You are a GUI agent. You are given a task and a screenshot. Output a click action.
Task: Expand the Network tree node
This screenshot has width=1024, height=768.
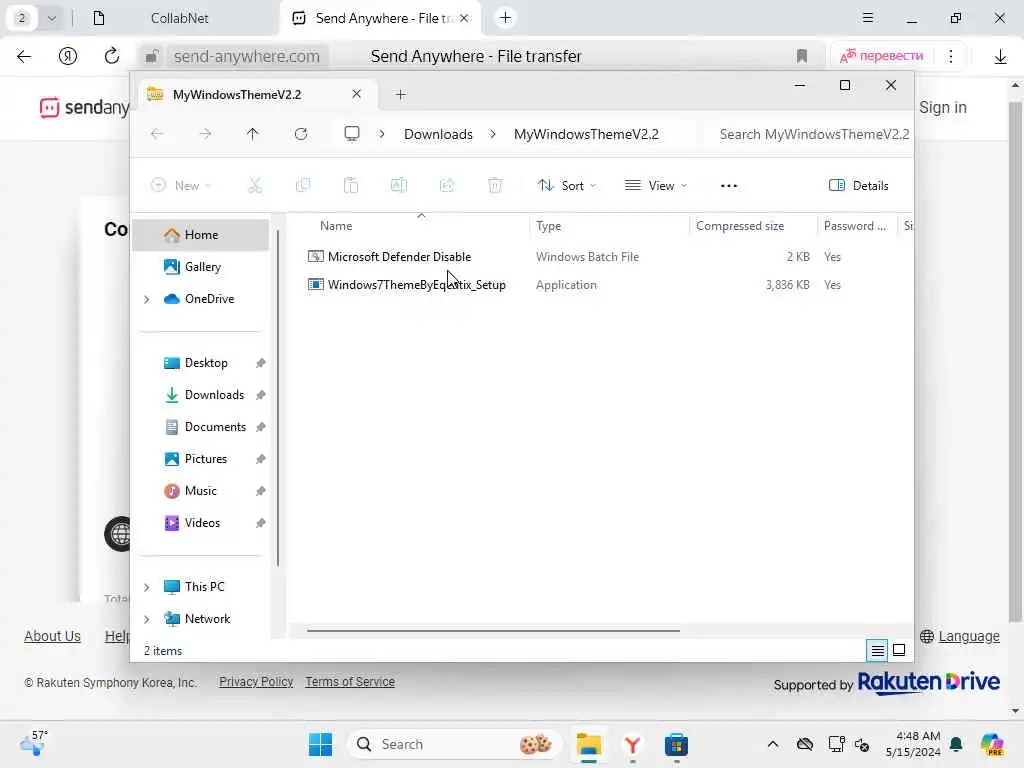coord(146,619)
